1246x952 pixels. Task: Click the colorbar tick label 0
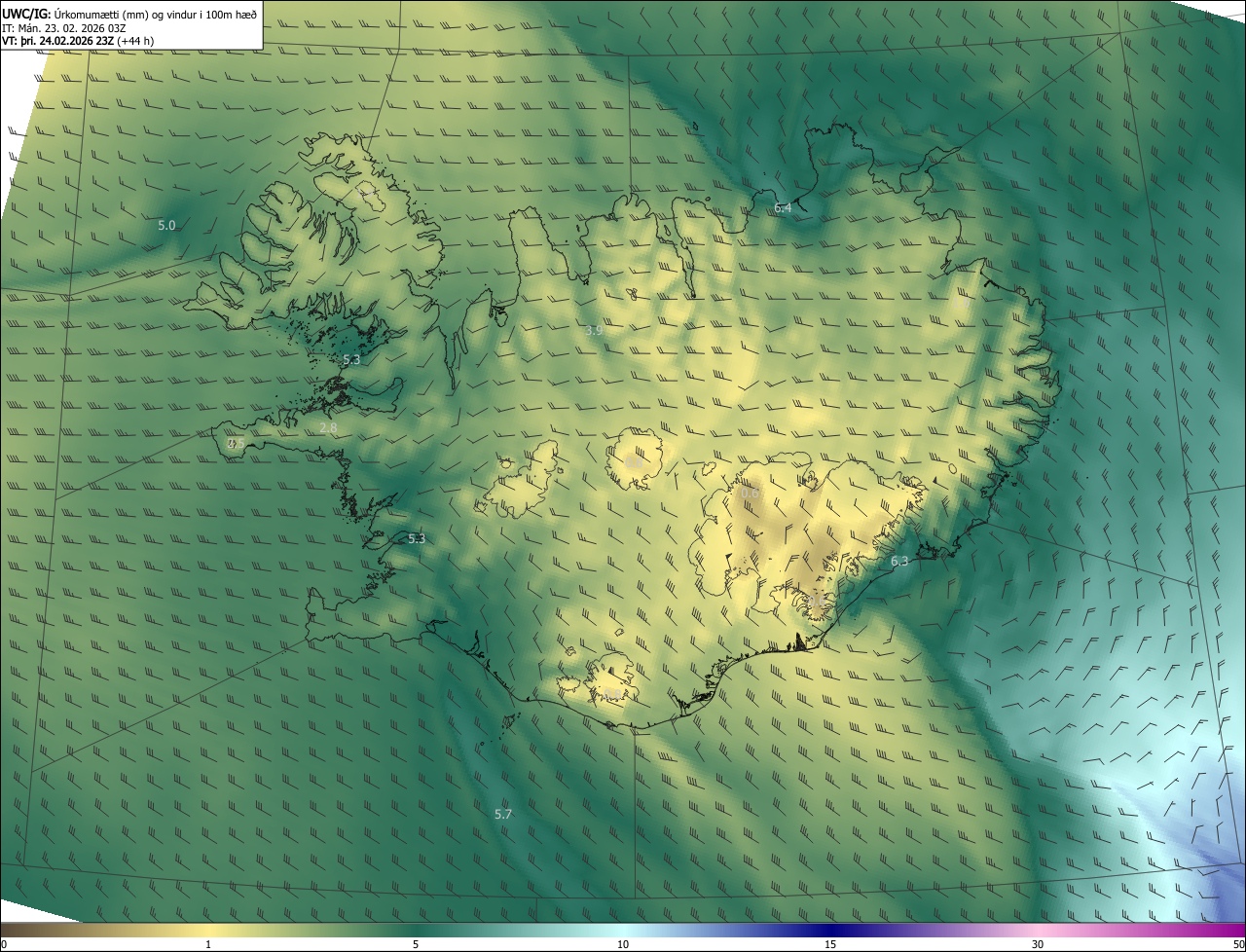coord(4,945)
